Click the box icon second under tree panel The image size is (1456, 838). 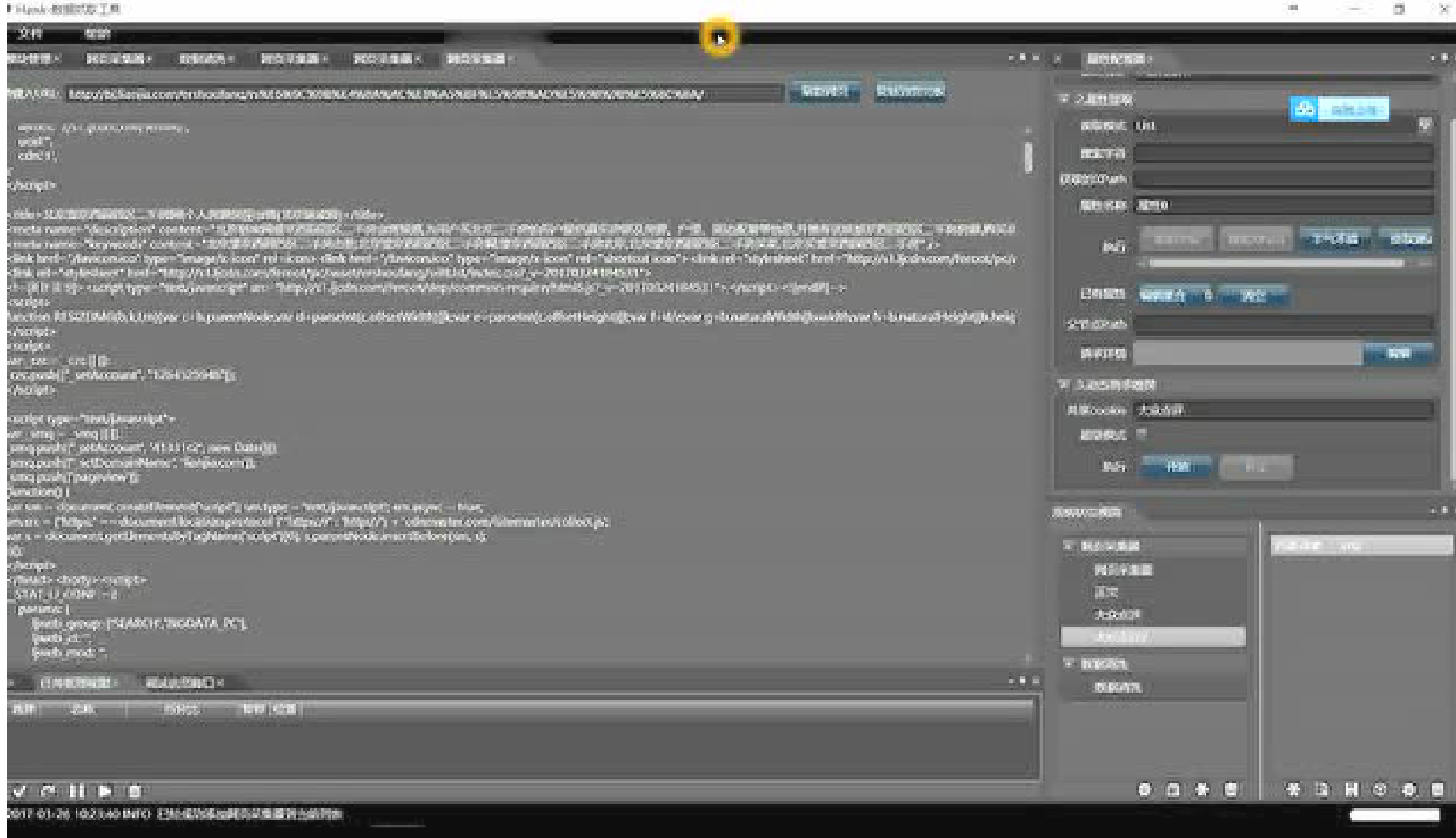point(1173,789)
